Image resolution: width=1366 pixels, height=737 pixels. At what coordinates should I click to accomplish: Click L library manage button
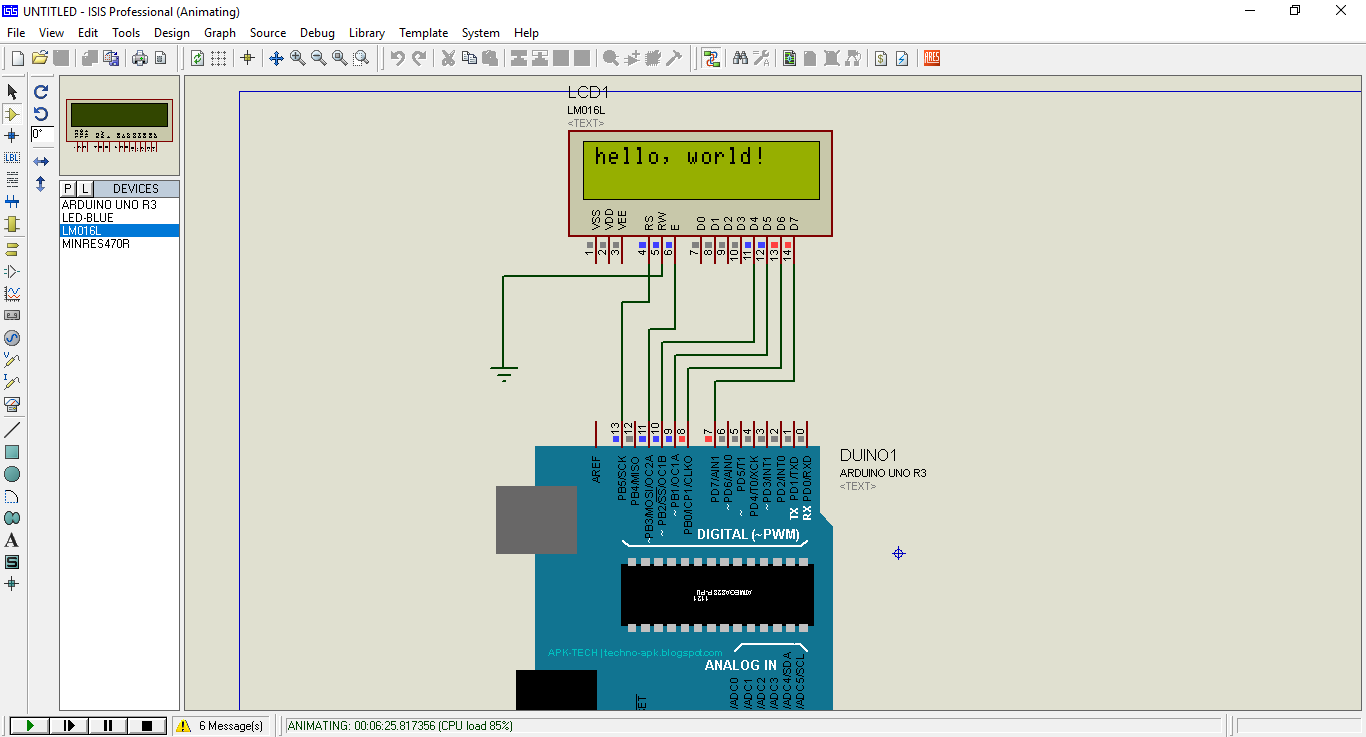85,189
